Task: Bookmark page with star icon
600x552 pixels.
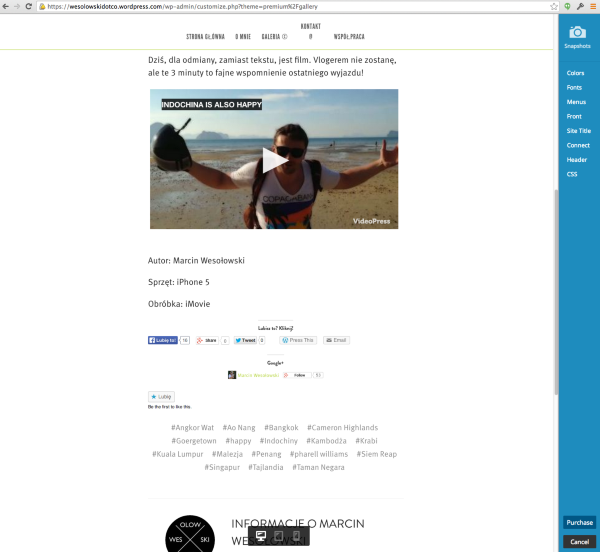Action: [x=554, y=6]
